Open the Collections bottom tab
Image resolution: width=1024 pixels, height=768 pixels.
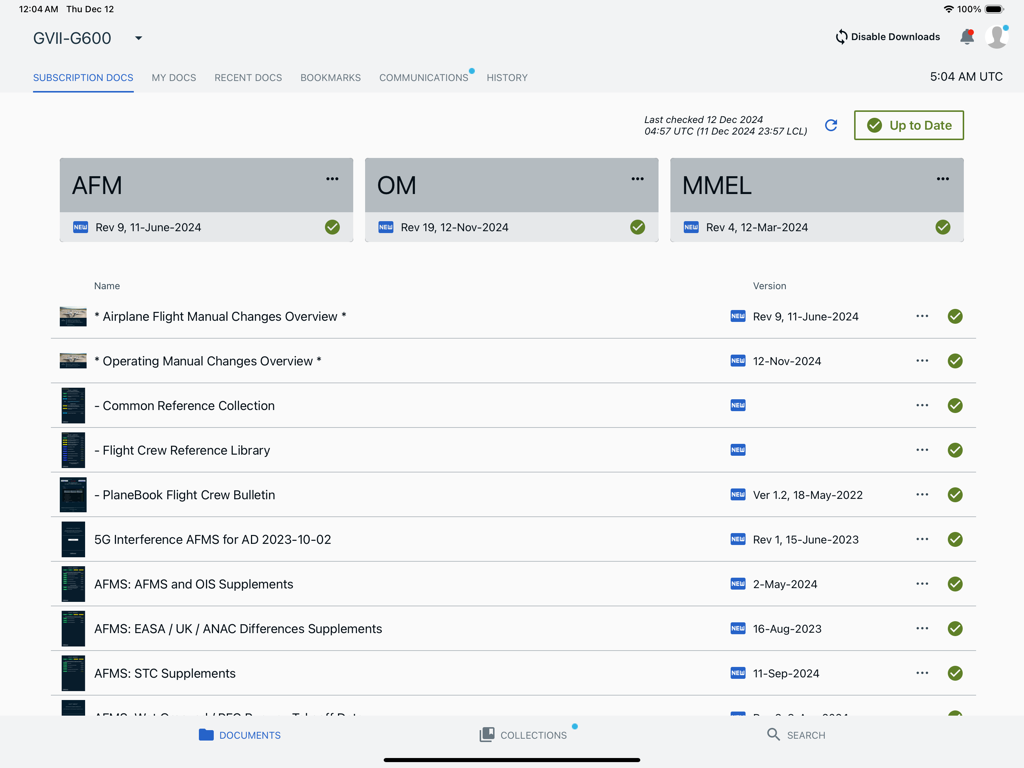click(523, 735)
